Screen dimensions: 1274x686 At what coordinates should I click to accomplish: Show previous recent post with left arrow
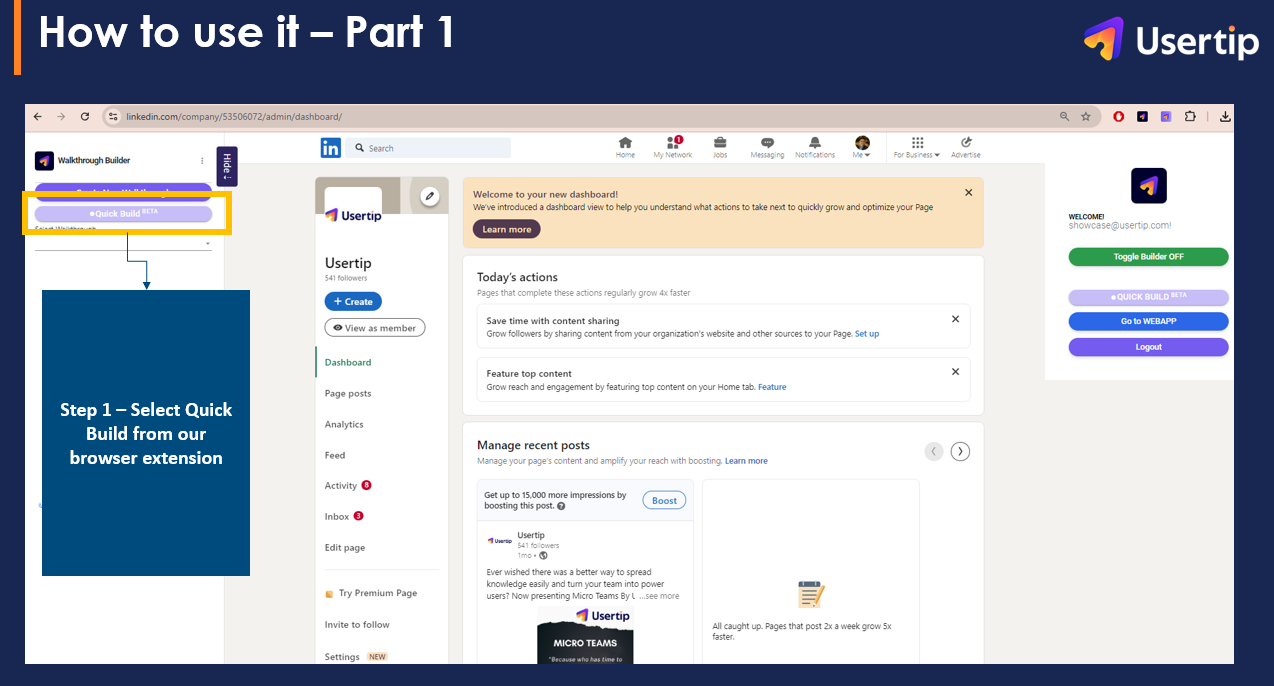click(x=934, y=451)
